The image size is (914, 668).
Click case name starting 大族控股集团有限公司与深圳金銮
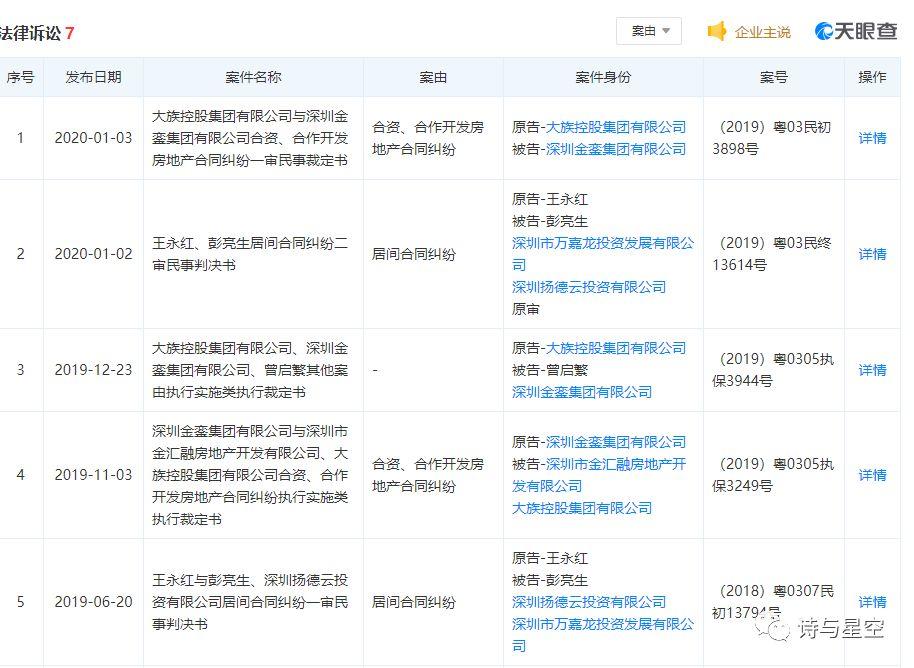point(250,138)
